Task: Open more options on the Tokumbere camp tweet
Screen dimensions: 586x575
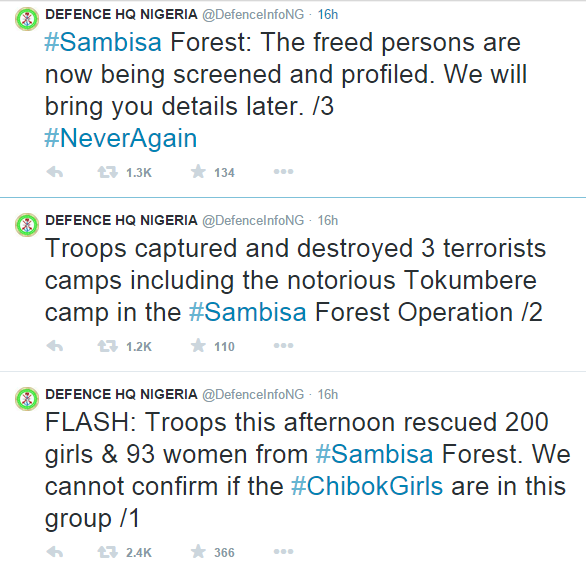Action: coord(283,346)
